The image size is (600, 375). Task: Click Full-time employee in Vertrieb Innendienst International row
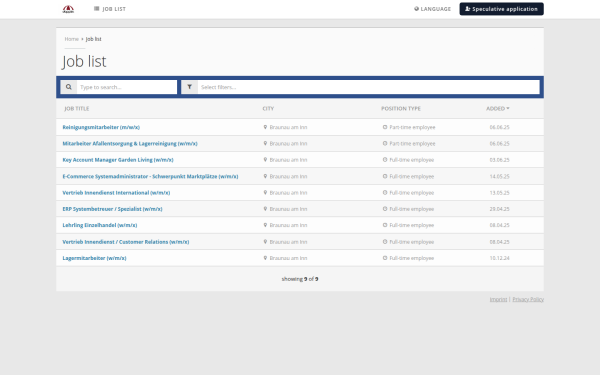tap(411, 193)
